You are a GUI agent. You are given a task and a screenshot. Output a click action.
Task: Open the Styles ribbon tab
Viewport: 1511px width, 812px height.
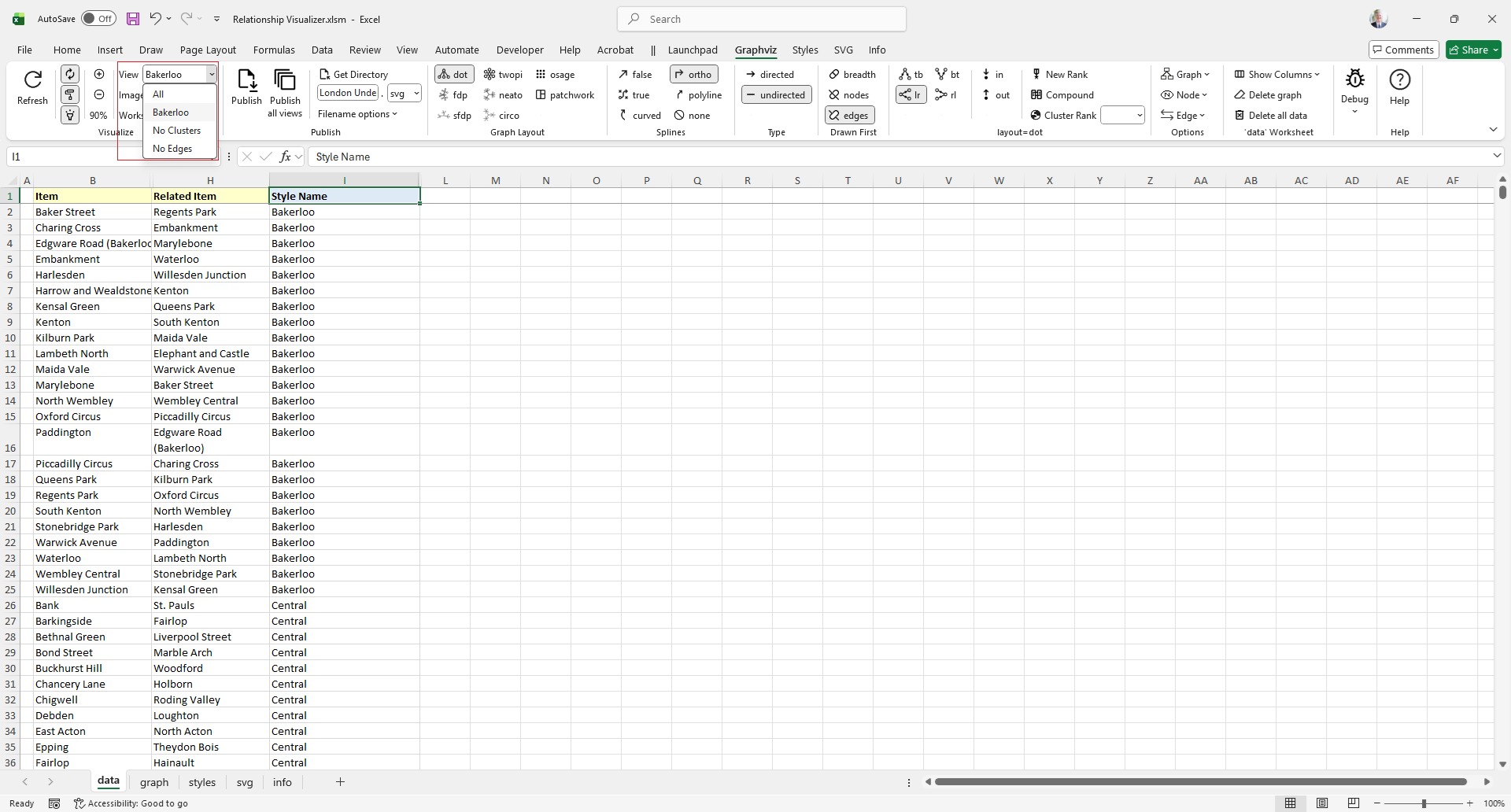[x=804, y=50]
